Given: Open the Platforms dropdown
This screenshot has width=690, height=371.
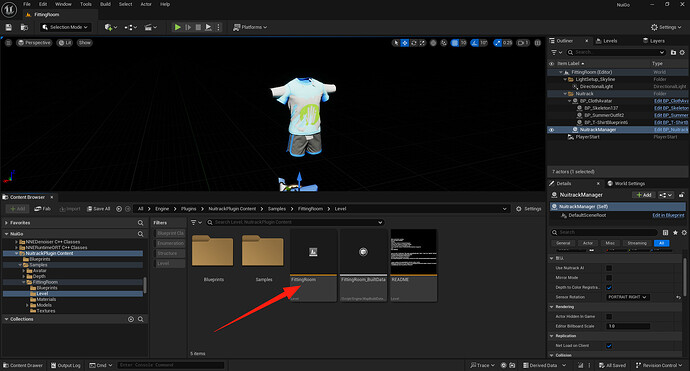Looking at the screenshot, I should coord(250,27).
